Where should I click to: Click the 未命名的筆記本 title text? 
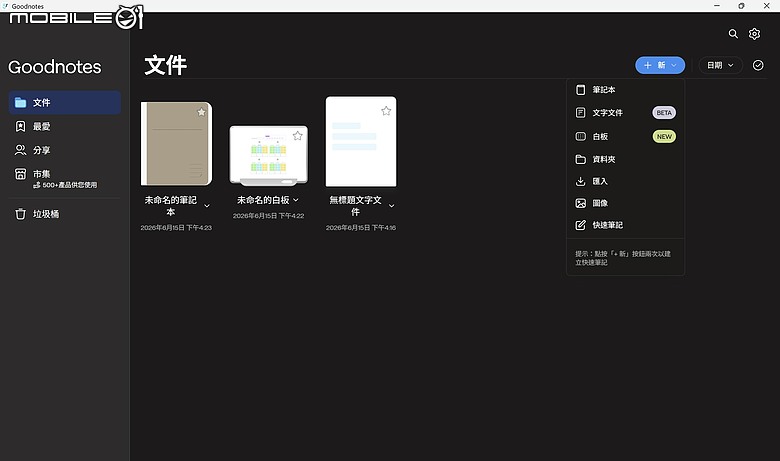coord(171,206)
